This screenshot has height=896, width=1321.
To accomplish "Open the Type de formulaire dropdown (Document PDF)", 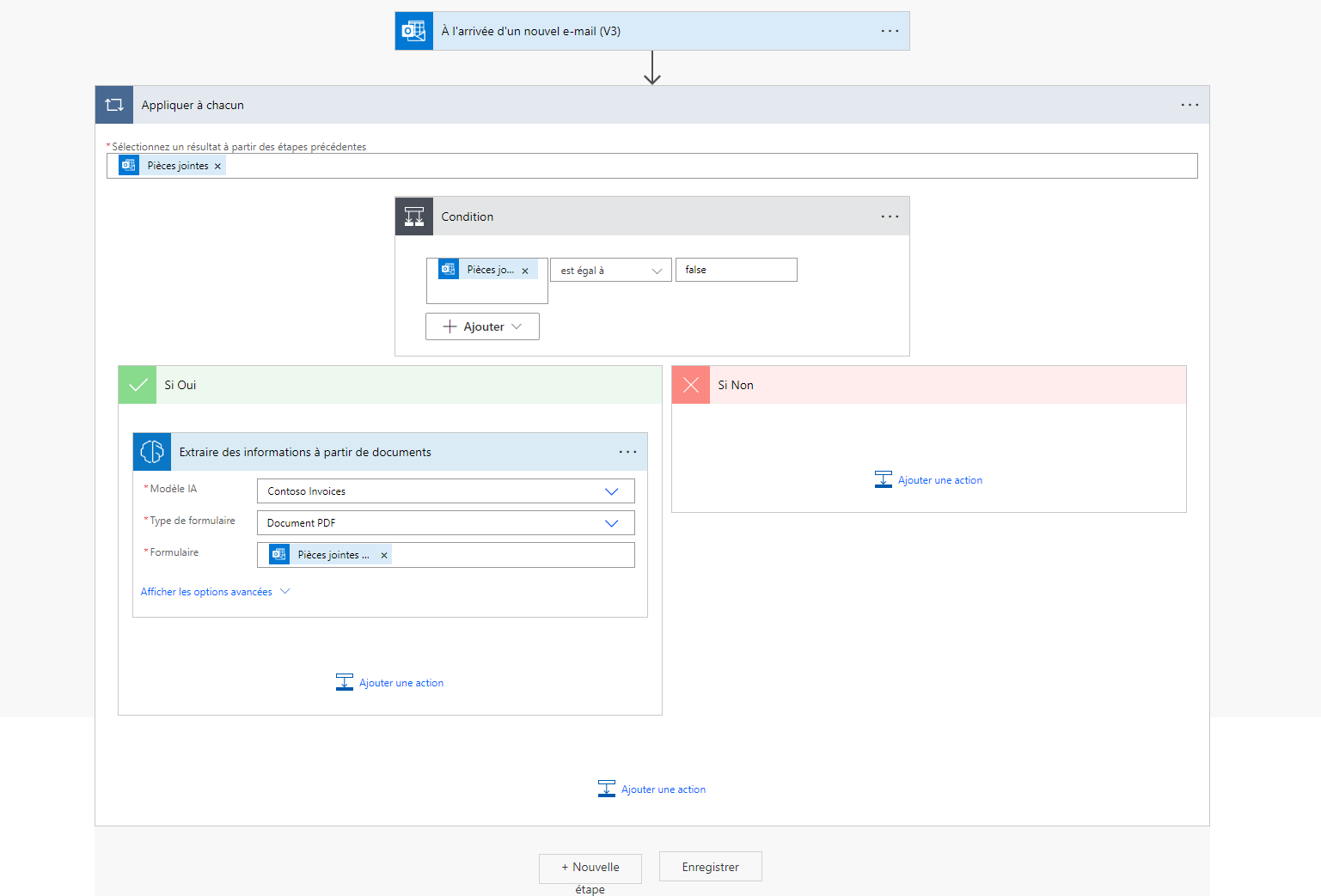I will click(x=446, y=523).
